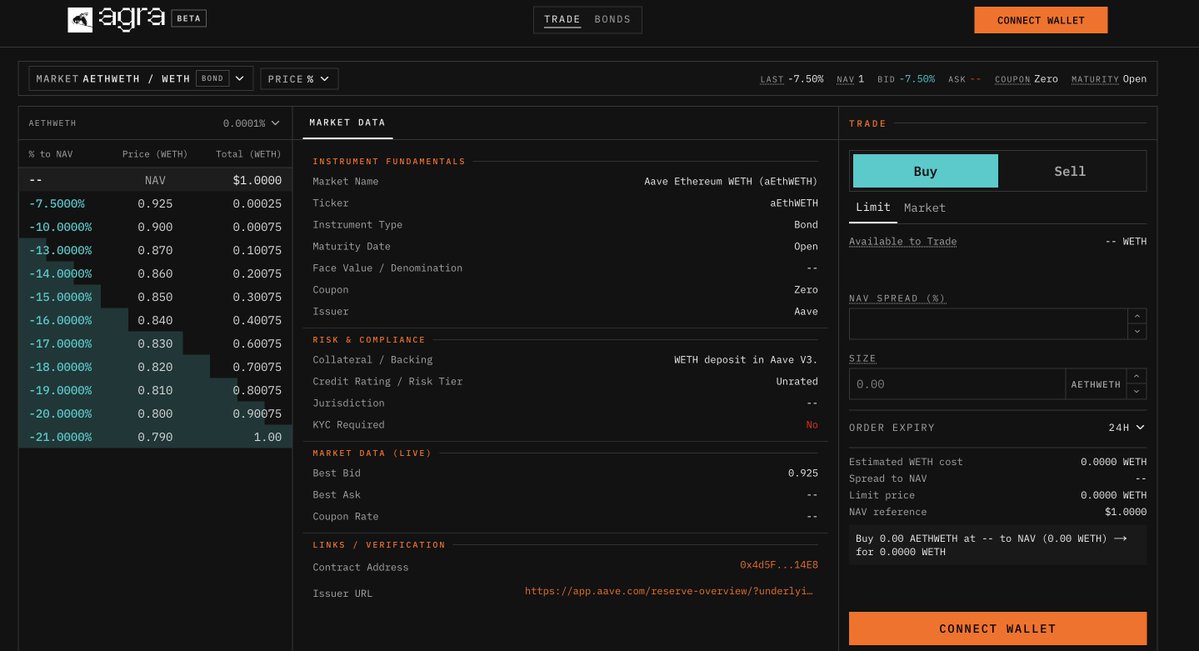Switch to Limit order type
The image size is (1199, 651).
click(872, 207)
